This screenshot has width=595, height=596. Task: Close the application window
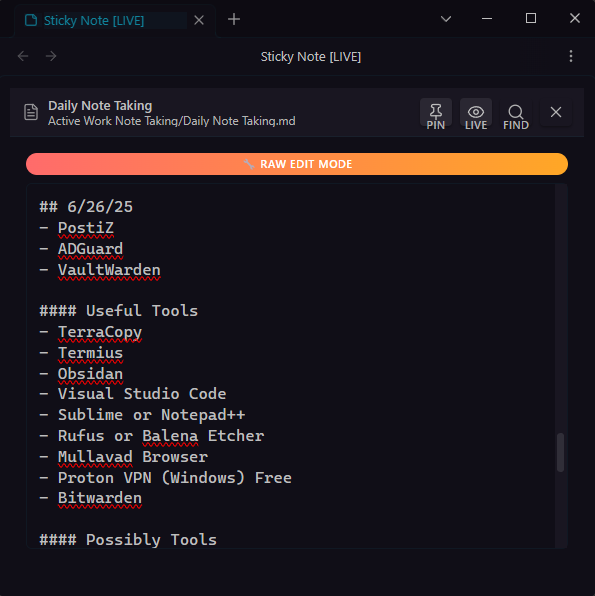point(574,18)
